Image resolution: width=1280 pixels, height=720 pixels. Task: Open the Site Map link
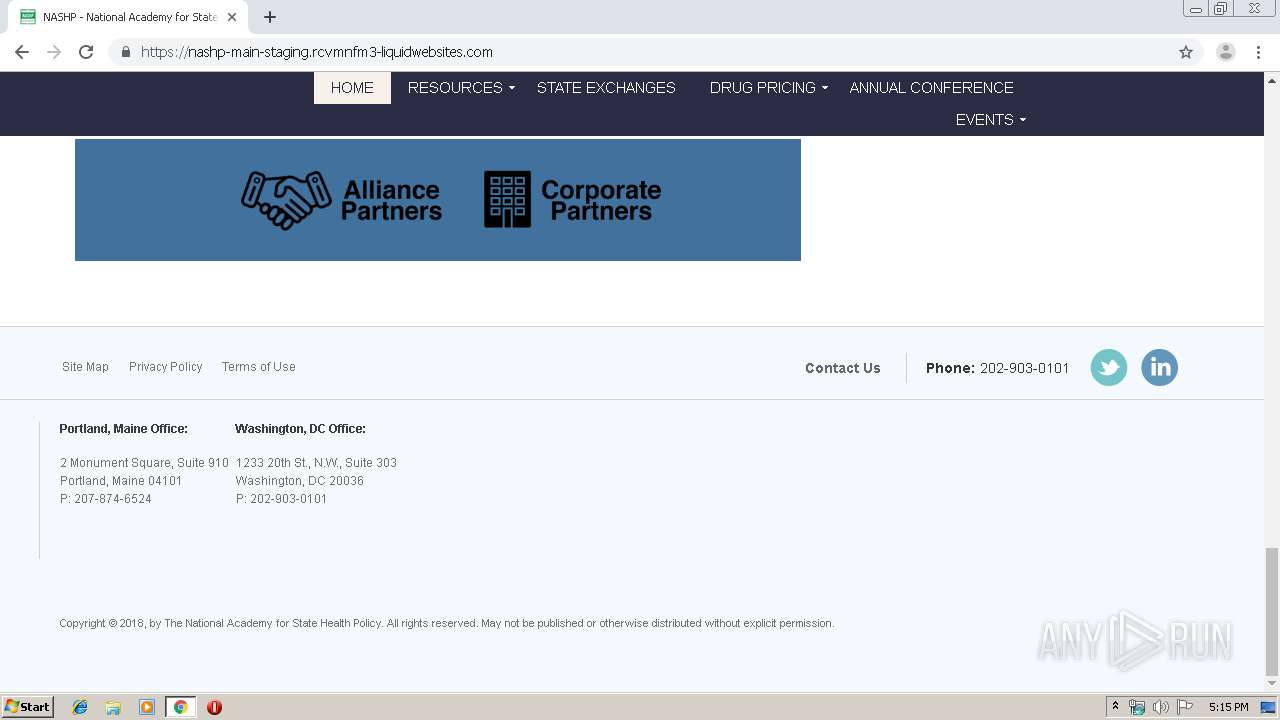(85, 367)
